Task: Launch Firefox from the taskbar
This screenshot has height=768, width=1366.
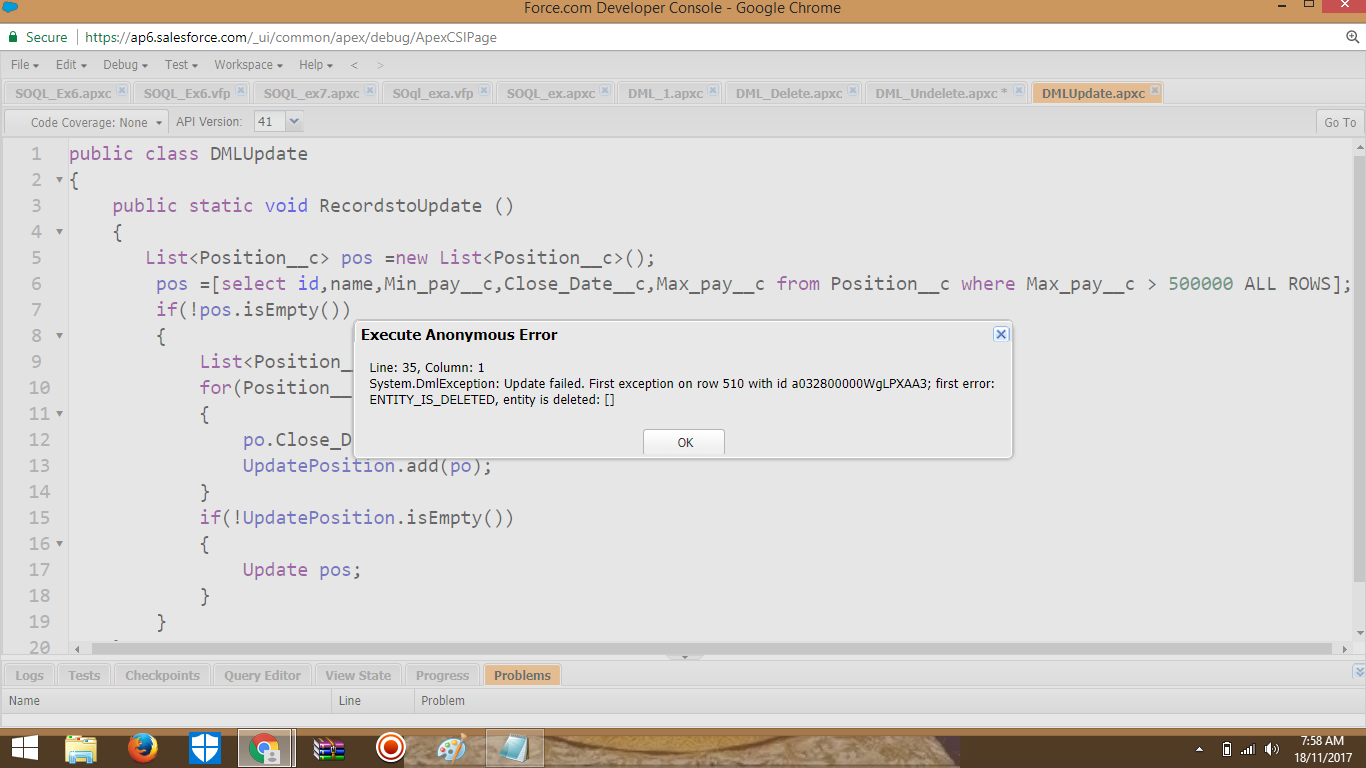Action: [143, 748]
